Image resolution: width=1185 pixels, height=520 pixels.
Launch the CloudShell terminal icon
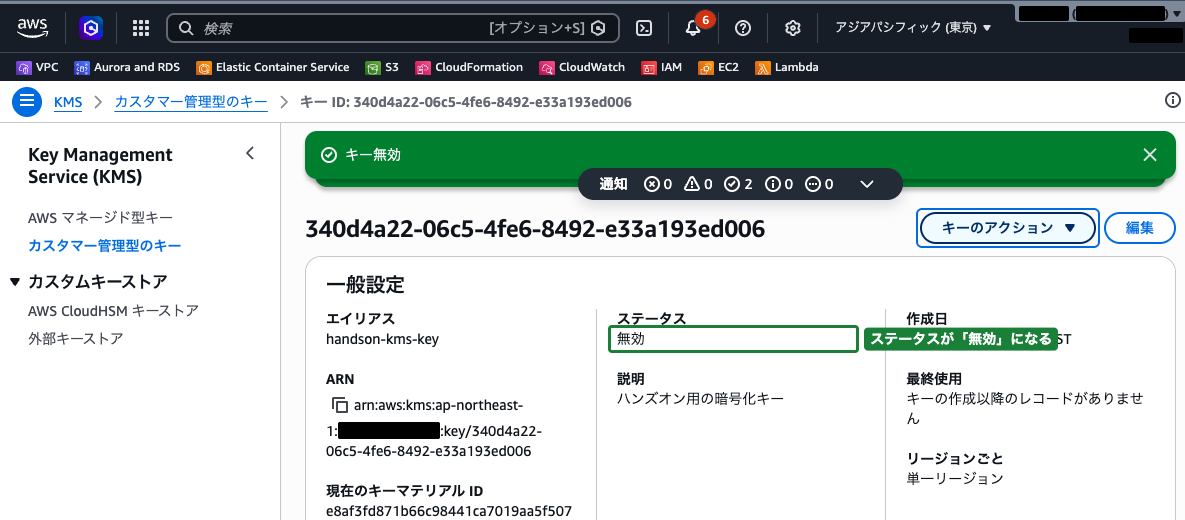(x=644, y=28)
